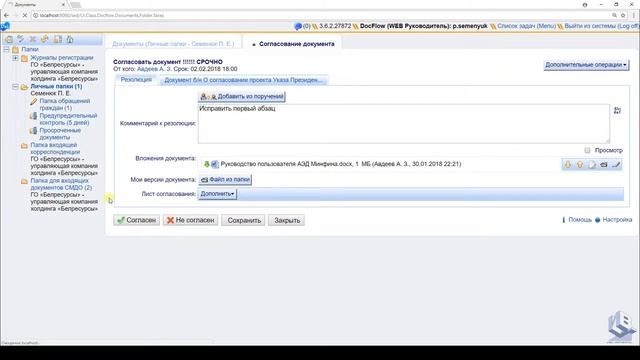Image resolution: width=640 pixels, height=360 pixels.
Task: Click the scissors-like third folder-tree toolbar icon
Action: coord(33,39)
